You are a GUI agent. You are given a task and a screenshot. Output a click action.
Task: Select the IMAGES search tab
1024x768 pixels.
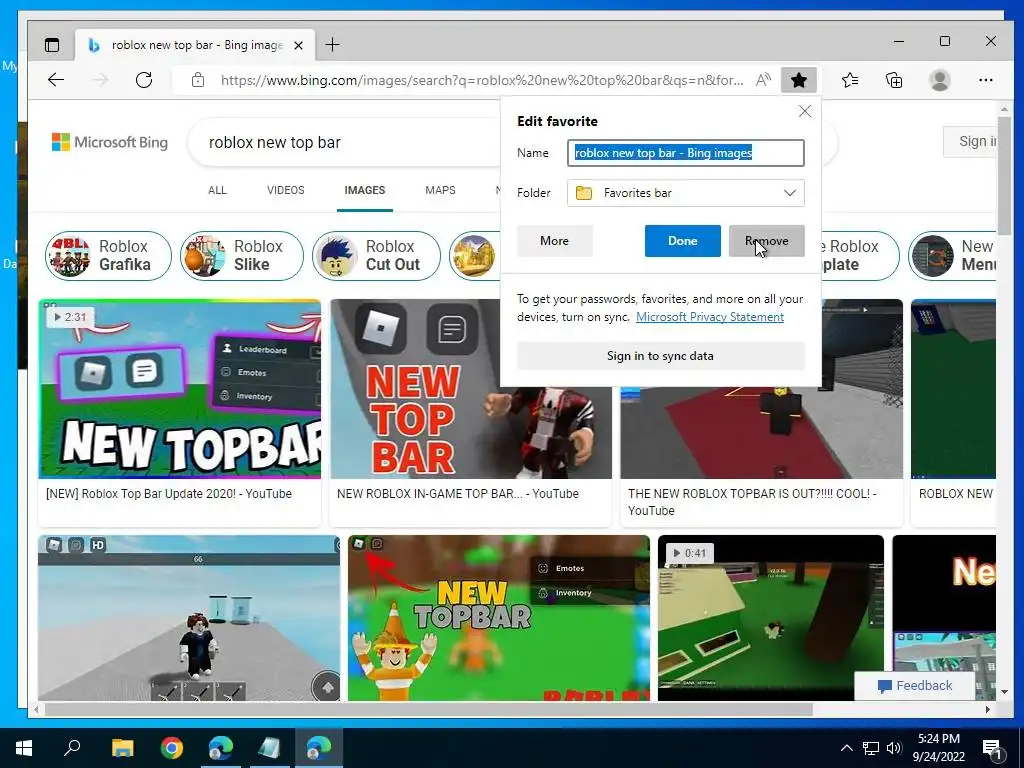(364, 190)
